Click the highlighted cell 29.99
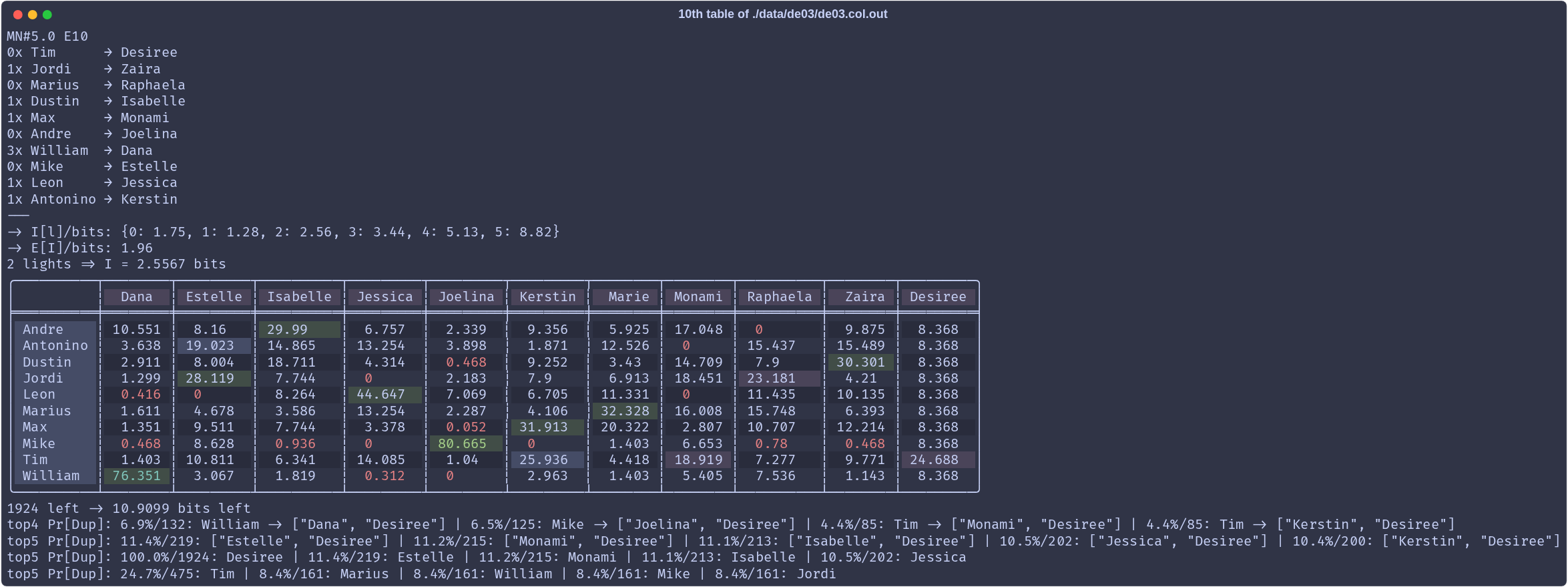 click(x=300, y=329)
